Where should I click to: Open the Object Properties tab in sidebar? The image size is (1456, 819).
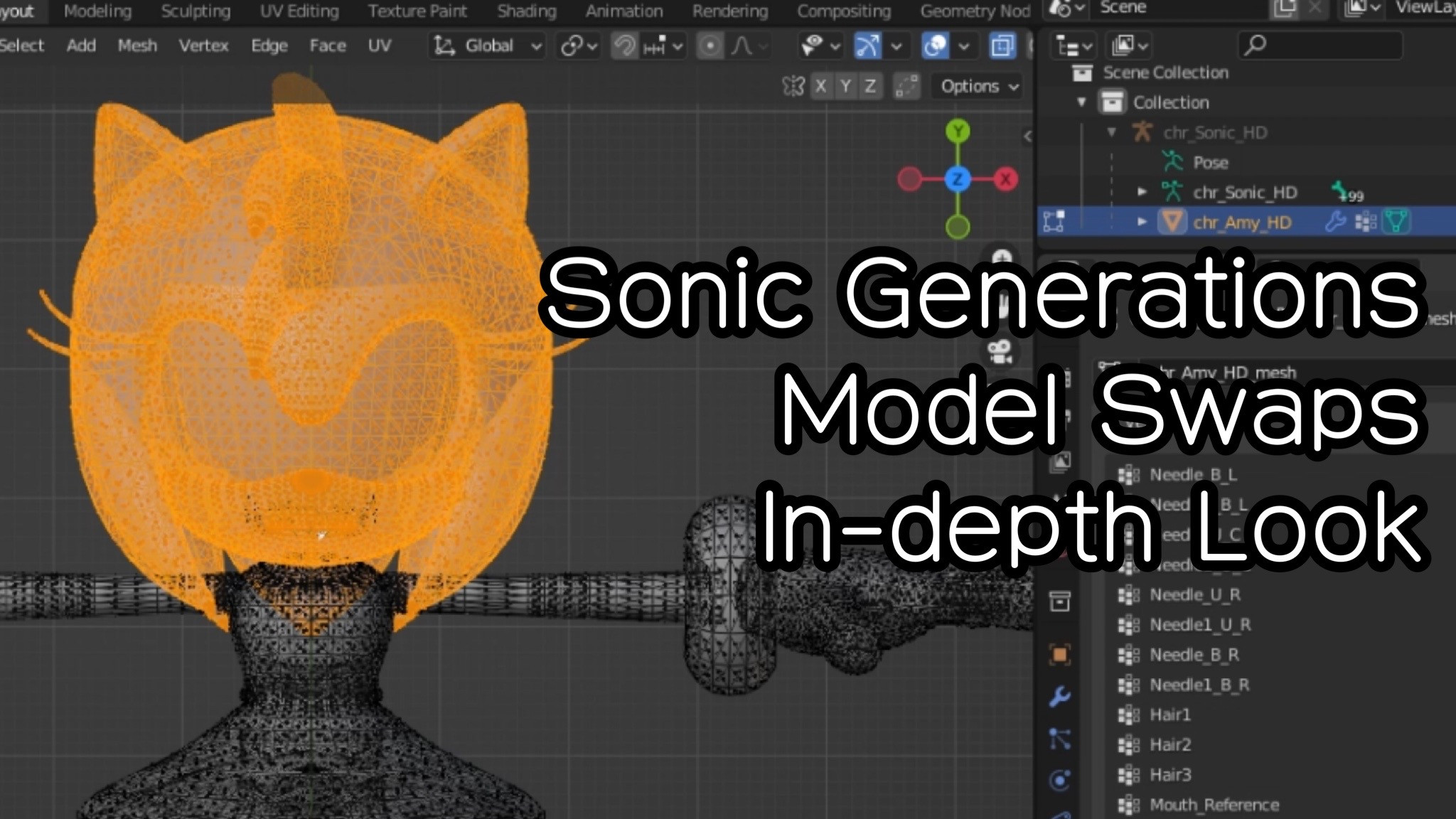point(1060,653)
